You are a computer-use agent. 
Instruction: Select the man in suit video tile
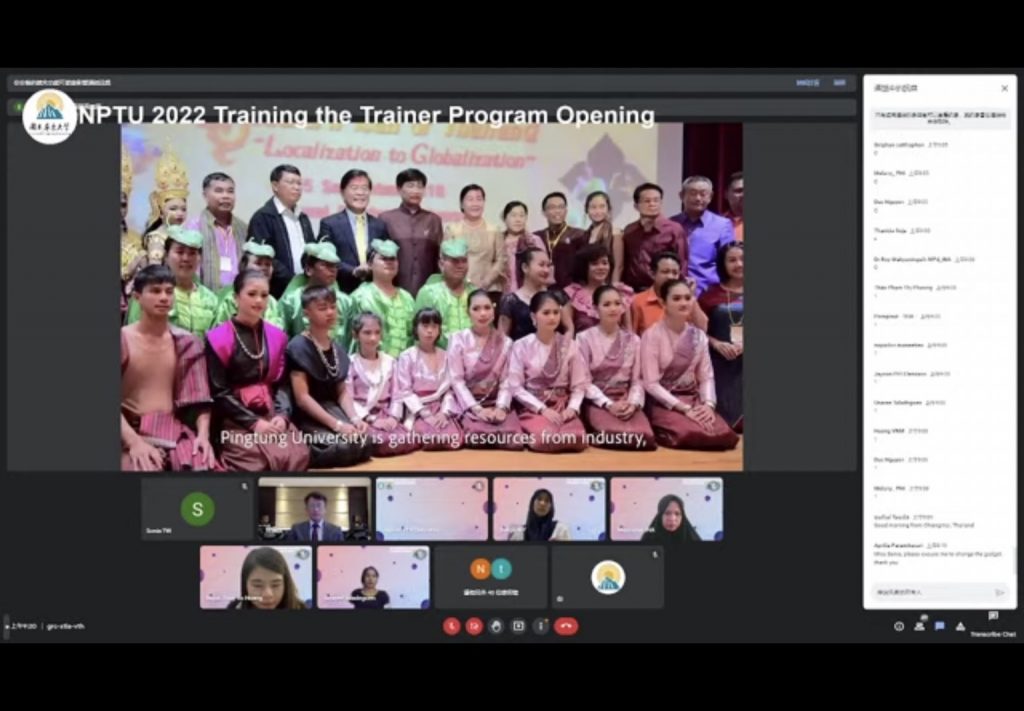click(315, 509)
